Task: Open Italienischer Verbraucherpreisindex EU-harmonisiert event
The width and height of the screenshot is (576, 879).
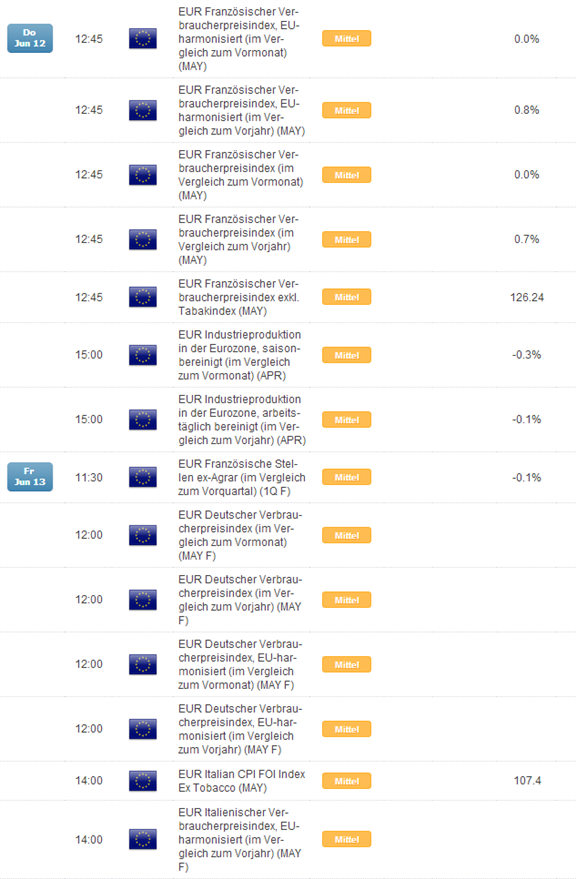Action: pos(240,839)
